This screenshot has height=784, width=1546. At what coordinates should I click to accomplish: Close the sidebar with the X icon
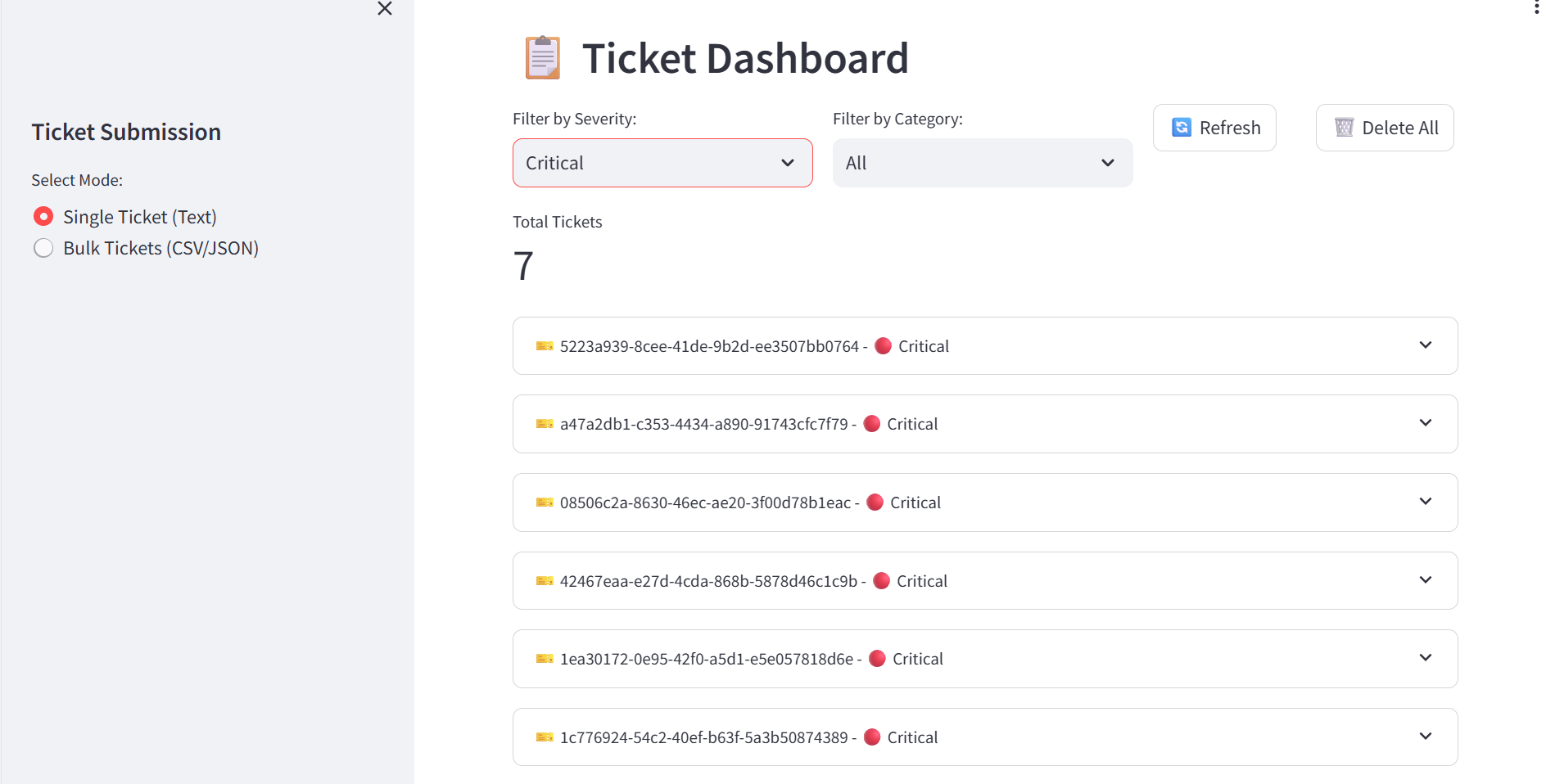(x=385, y=9)
